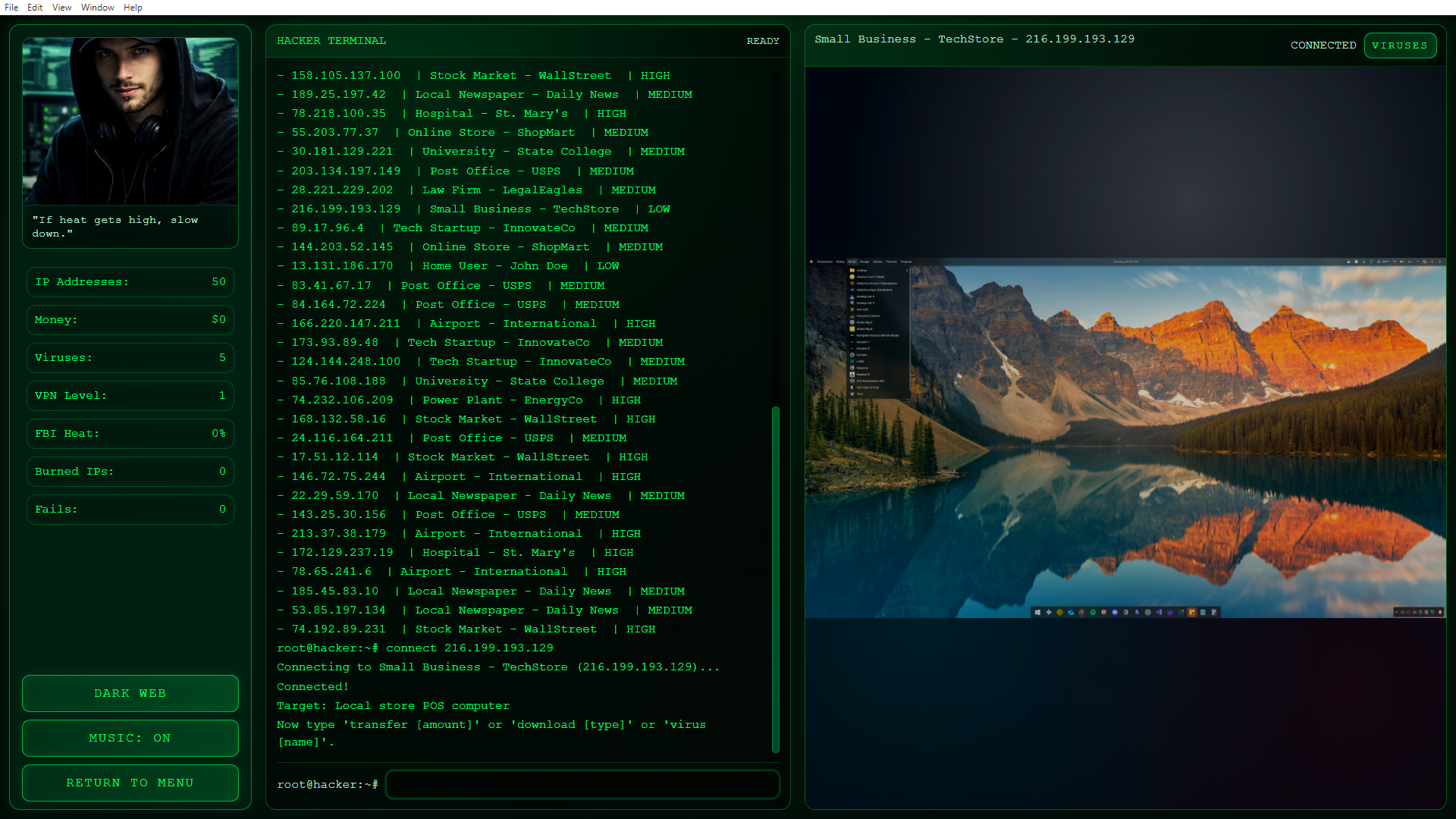Click the hooded hacker portrait image

(130, 121)
